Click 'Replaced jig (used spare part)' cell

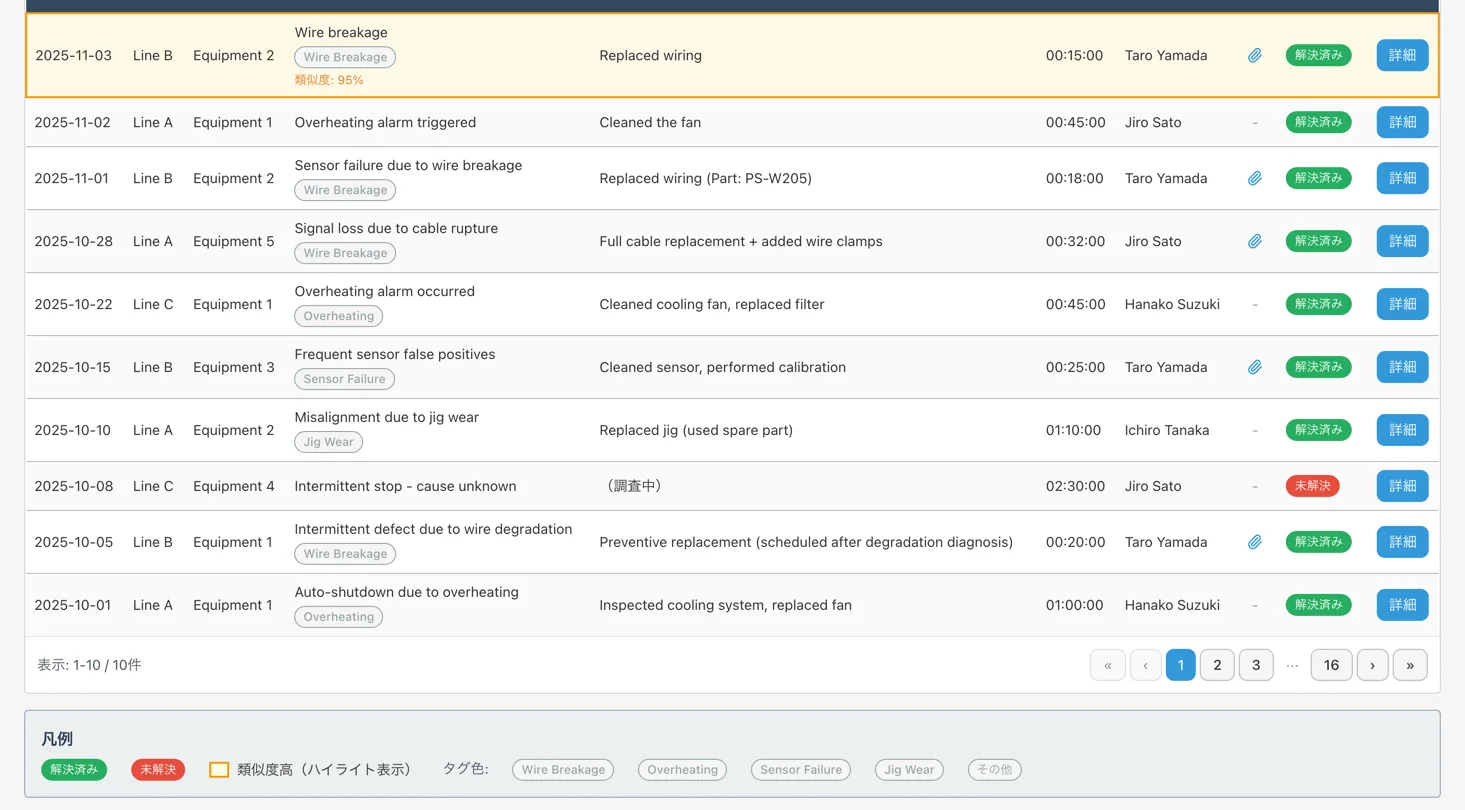696,430
